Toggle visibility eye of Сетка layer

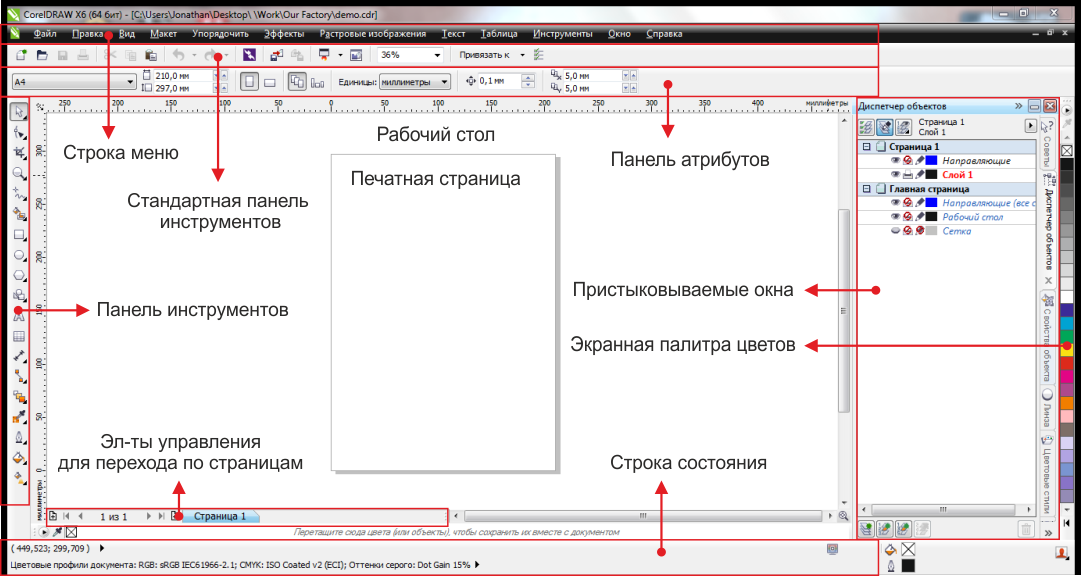pos(895,231)
